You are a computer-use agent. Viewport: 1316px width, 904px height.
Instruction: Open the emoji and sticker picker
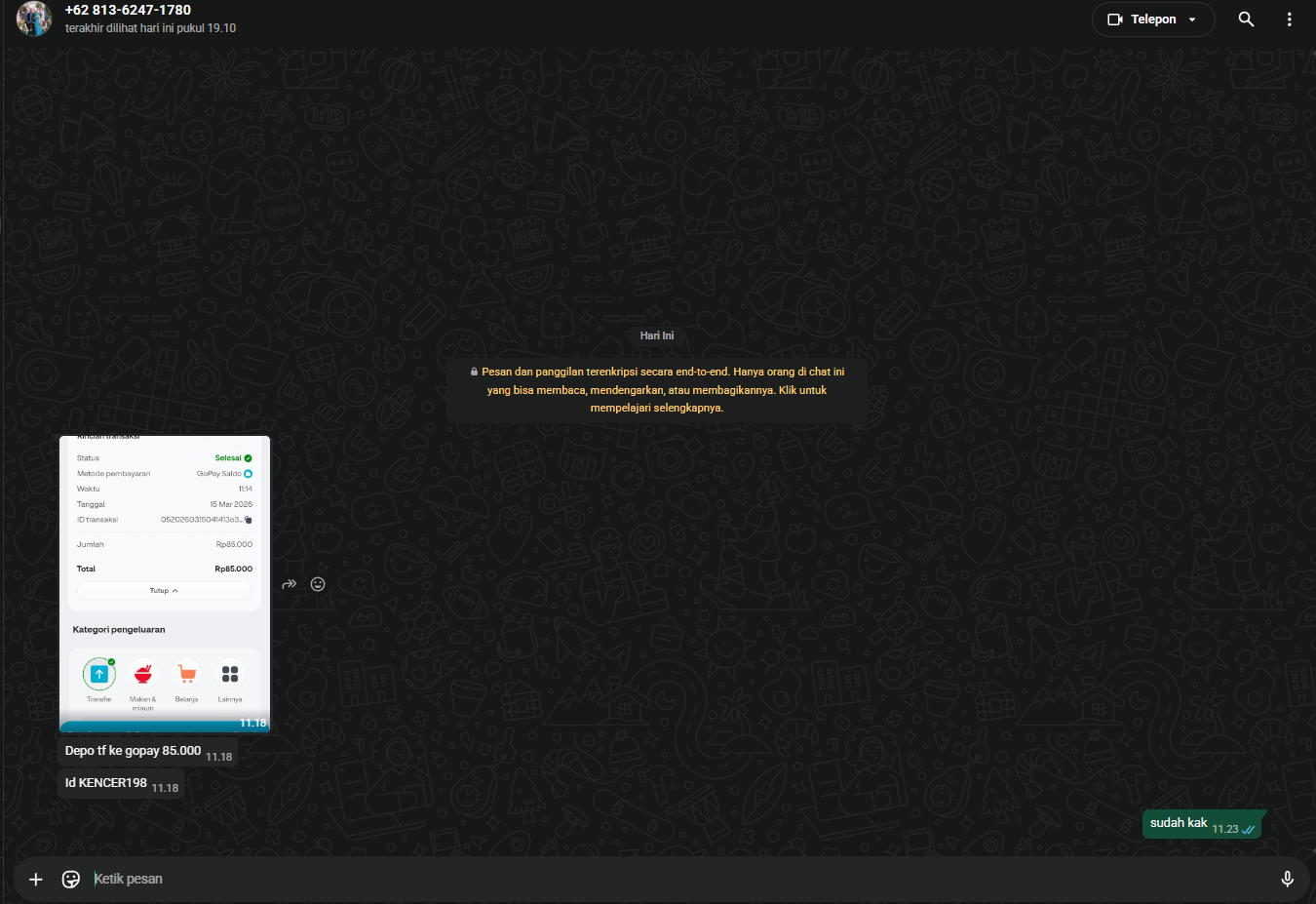click(x=71, y=880)
